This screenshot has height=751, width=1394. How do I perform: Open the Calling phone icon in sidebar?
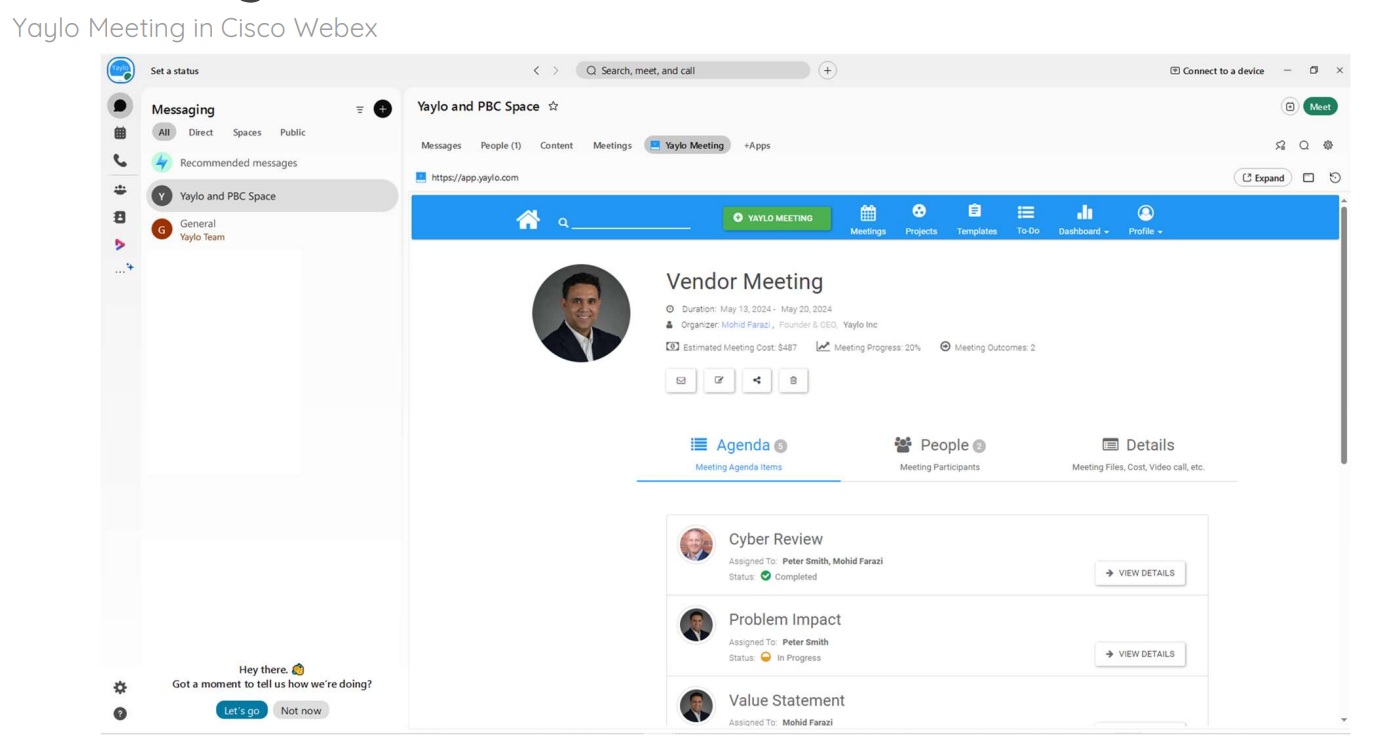coord(120,161)
